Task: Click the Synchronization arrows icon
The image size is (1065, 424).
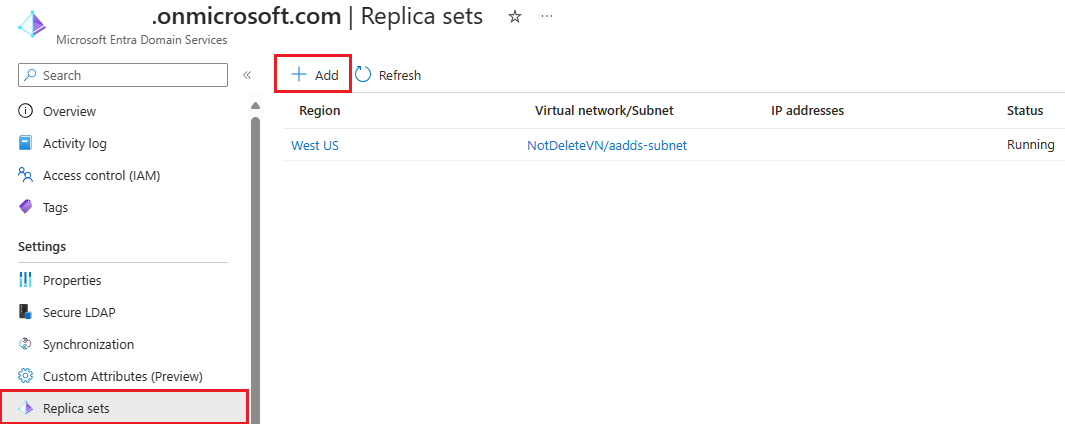Action: 26,344
